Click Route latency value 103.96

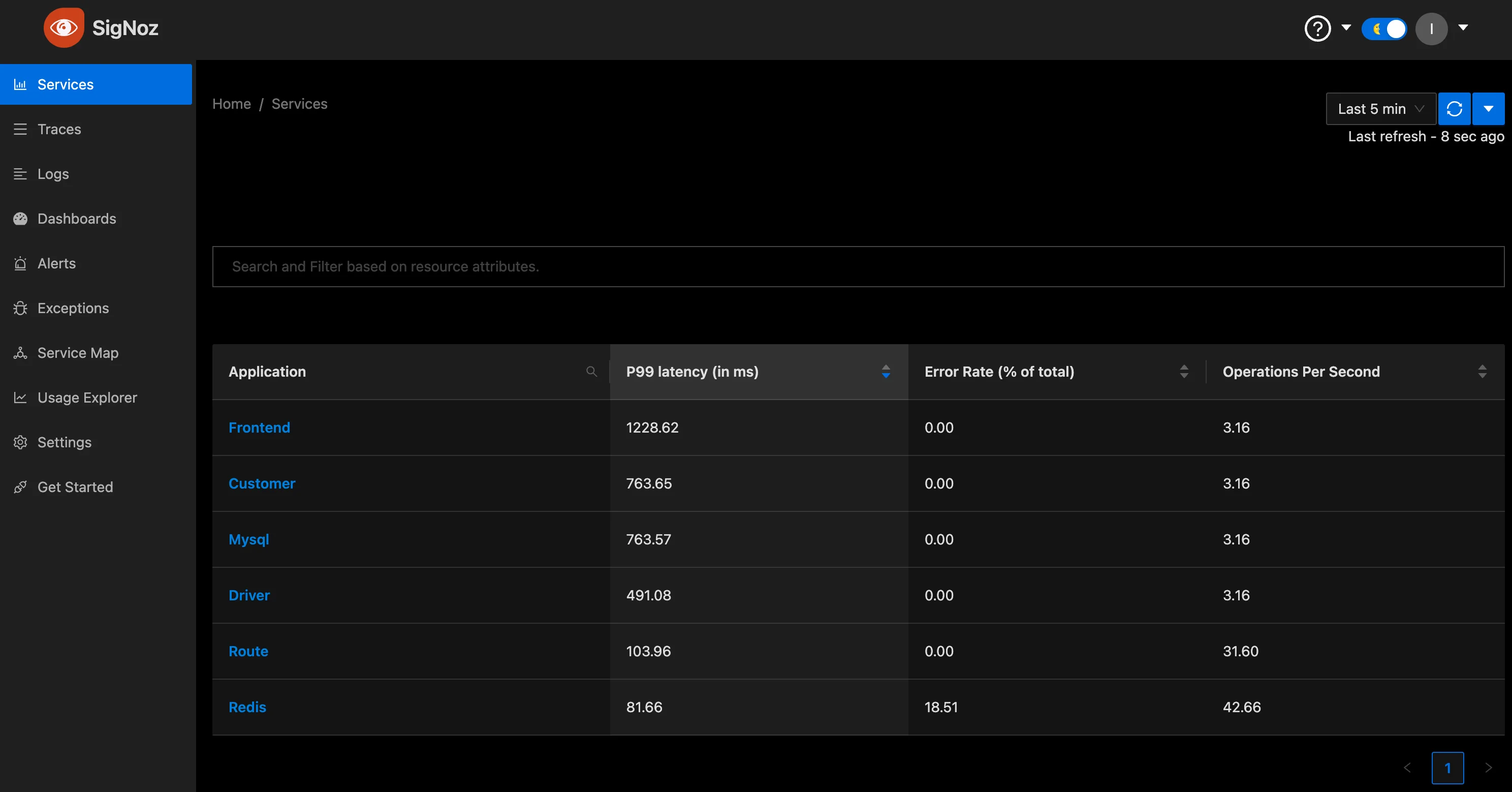point(649,651)
